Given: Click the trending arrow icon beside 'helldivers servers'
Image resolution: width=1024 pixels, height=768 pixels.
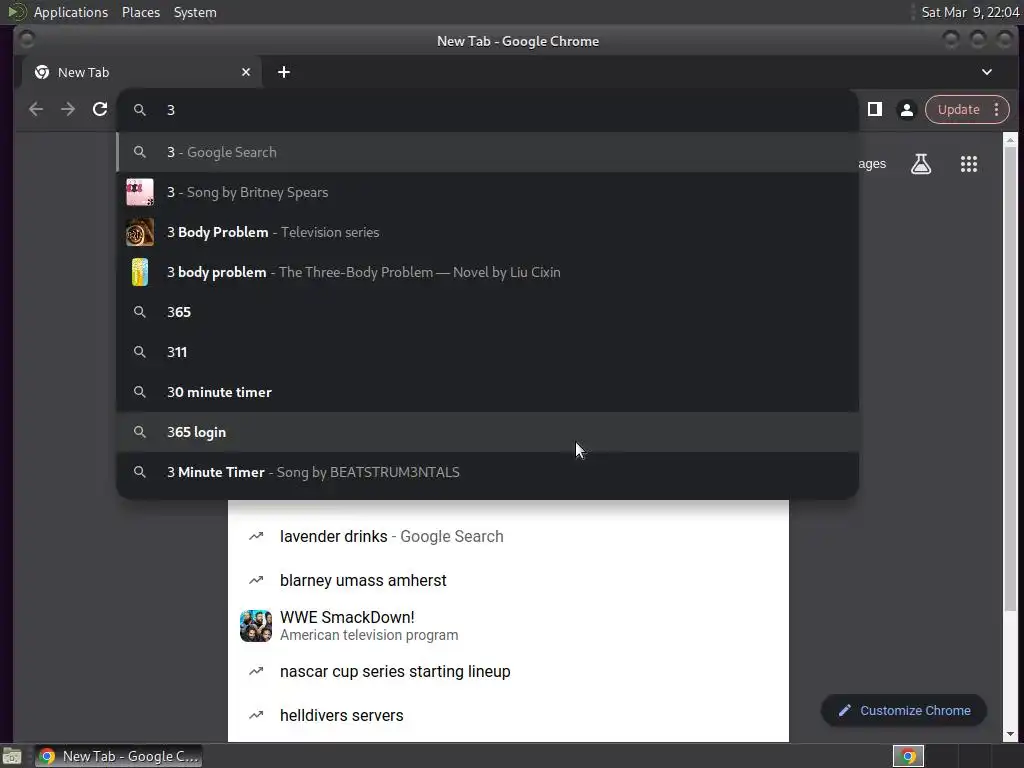Looking at the screenshot, I should pos(256,715).
